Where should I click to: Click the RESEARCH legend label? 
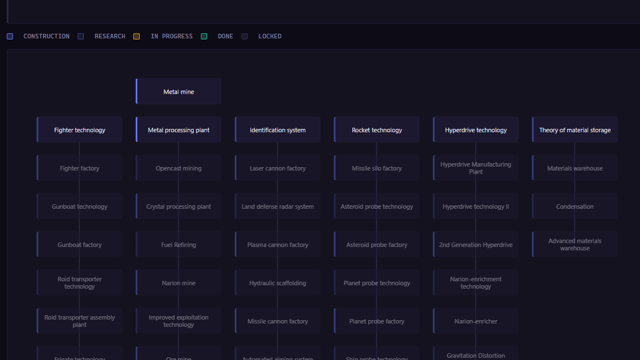point(110,36)
